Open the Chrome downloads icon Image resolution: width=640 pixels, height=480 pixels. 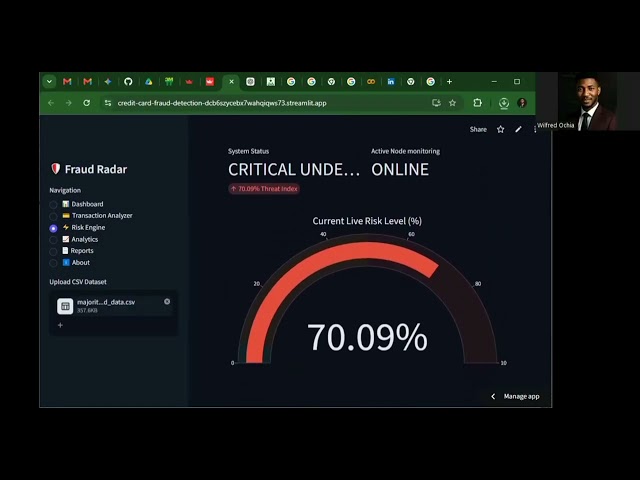[504, 103]
